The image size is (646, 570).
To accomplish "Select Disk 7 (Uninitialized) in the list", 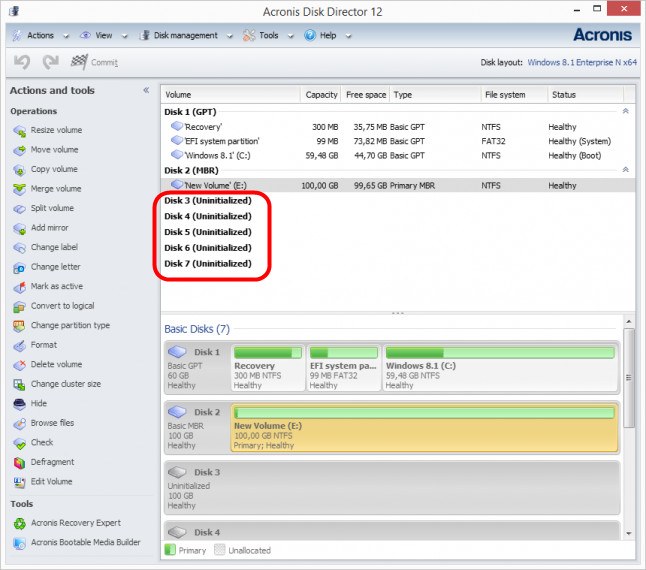I will click(x=208, y=264).
